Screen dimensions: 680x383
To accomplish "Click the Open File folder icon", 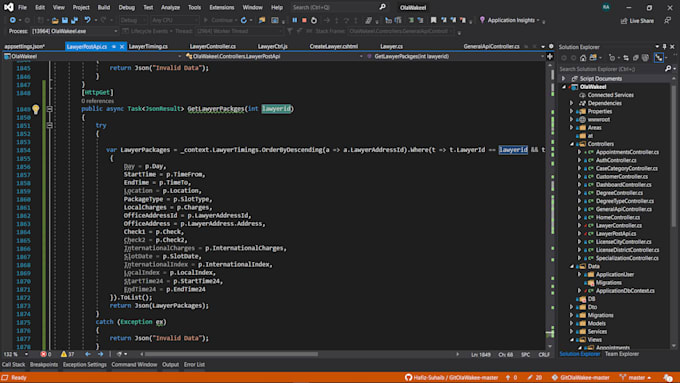I will point(55,20).
